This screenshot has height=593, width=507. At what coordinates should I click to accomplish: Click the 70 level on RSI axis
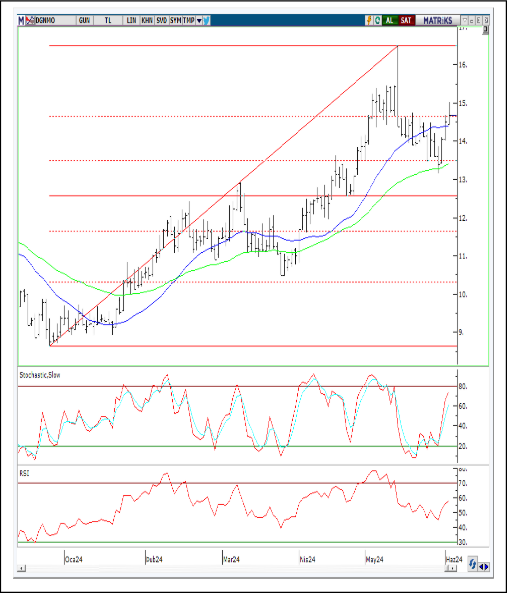(463, 483)
